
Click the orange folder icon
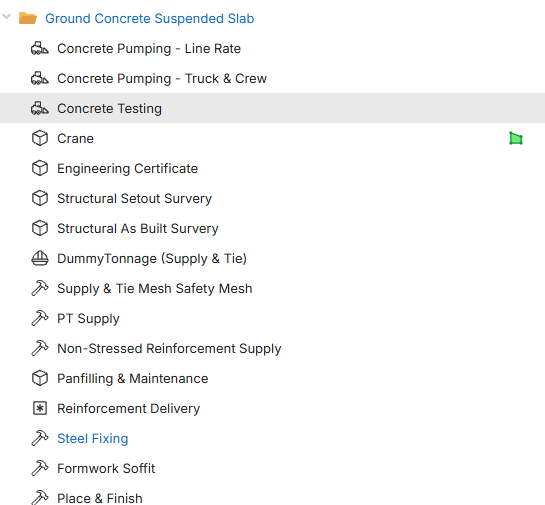(x=28, y=18)
